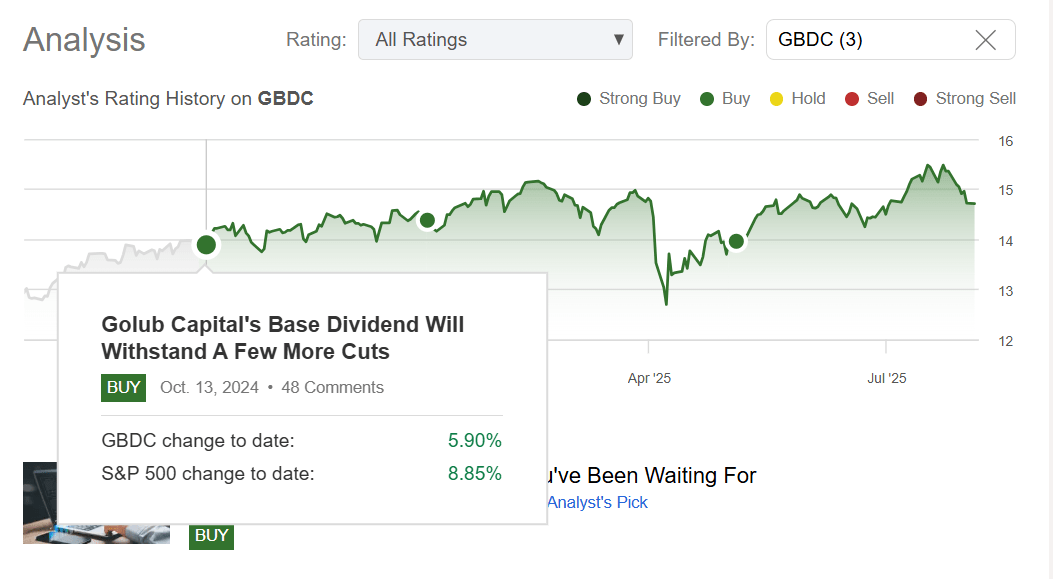Image resolution: width=1053 pixels, height=579 pixels.
Task: Open the Analysis section header
Action: pos(83,40)
